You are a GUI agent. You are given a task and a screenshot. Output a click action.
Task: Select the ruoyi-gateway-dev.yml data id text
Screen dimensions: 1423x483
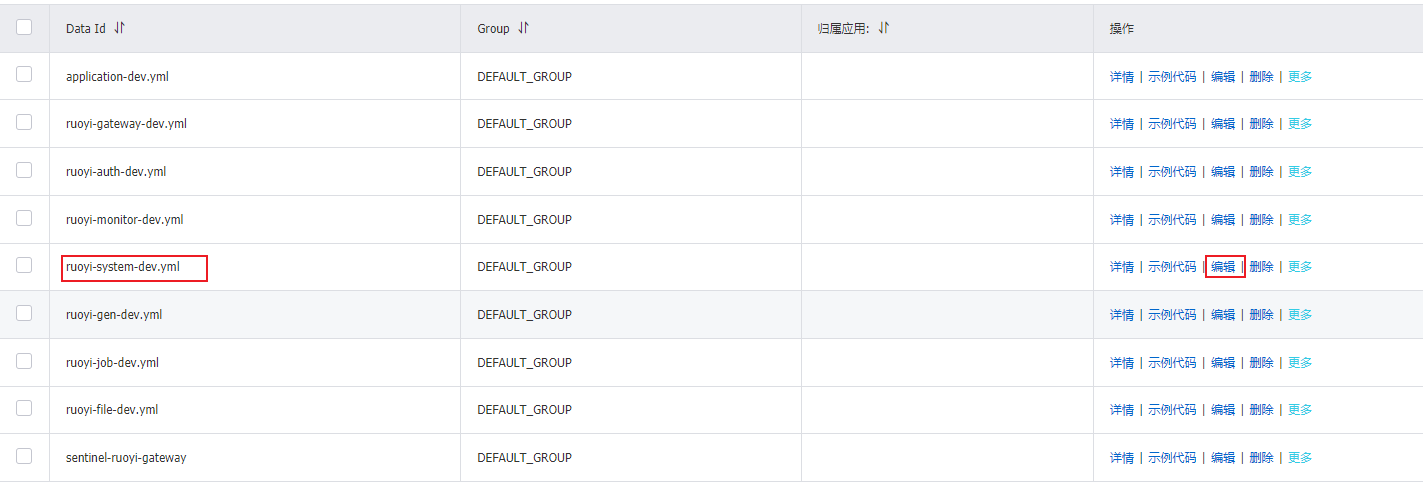126,124
